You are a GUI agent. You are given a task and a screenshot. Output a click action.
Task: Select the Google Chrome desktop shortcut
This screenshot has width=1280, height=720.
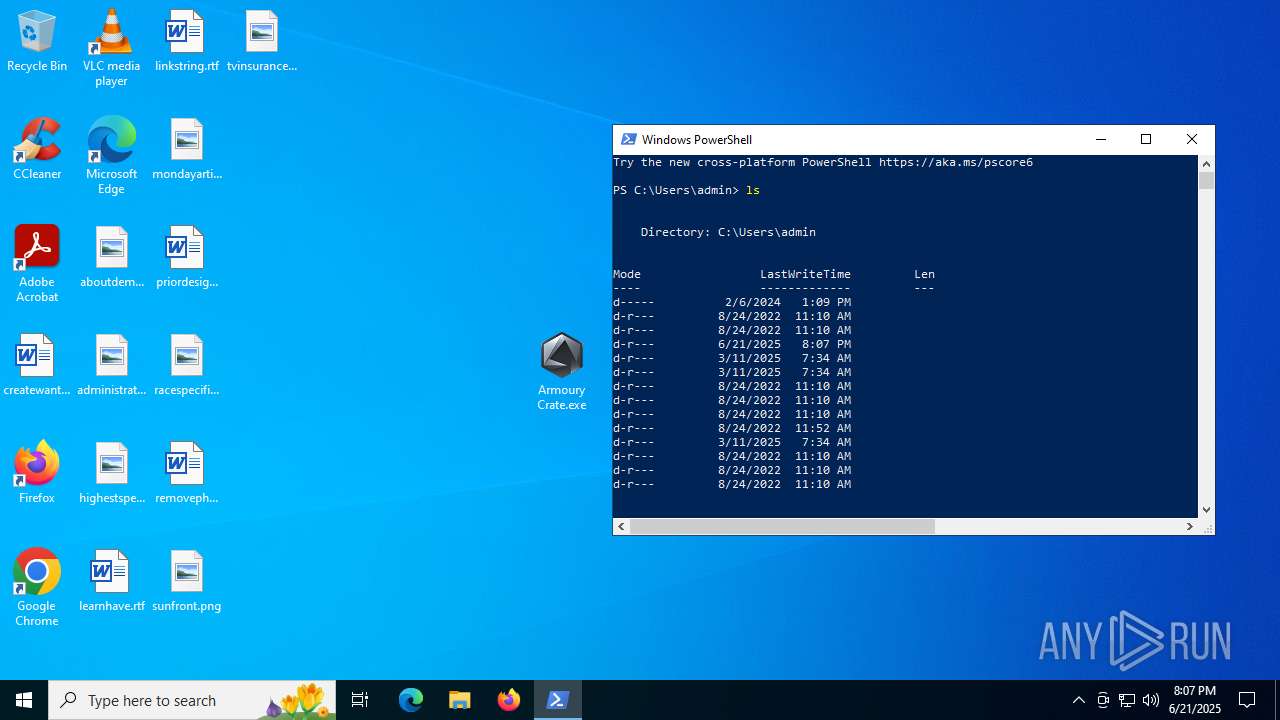tap(37, 588)
